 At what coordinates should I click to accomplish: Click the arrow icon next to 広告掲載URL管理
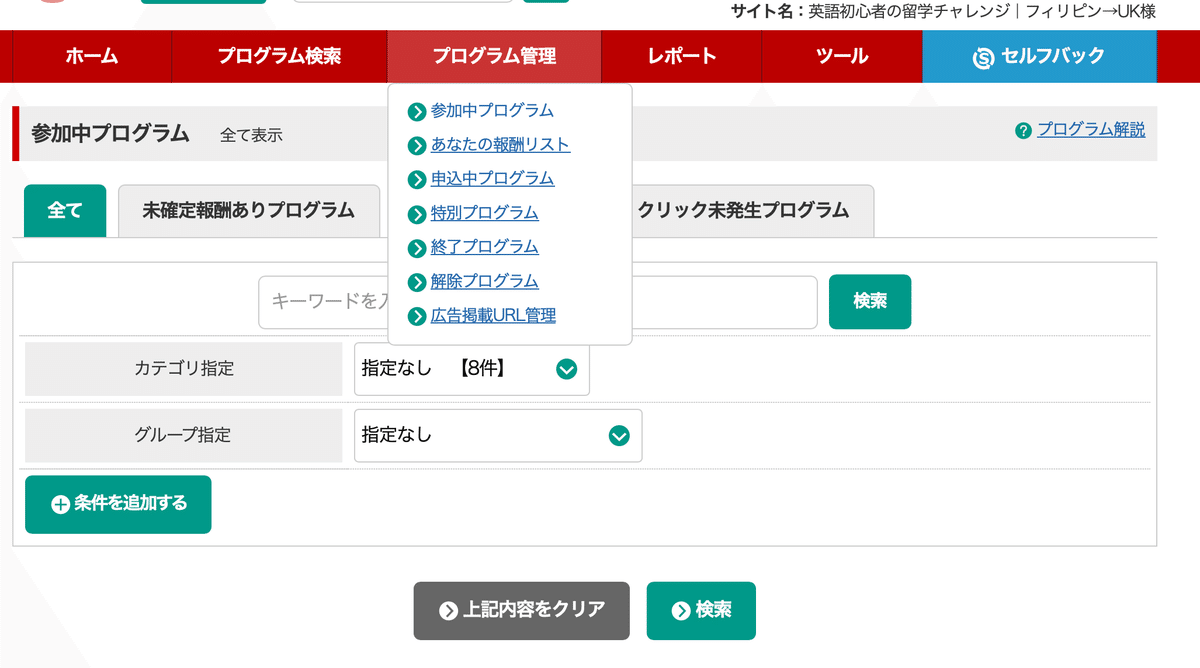417,315
